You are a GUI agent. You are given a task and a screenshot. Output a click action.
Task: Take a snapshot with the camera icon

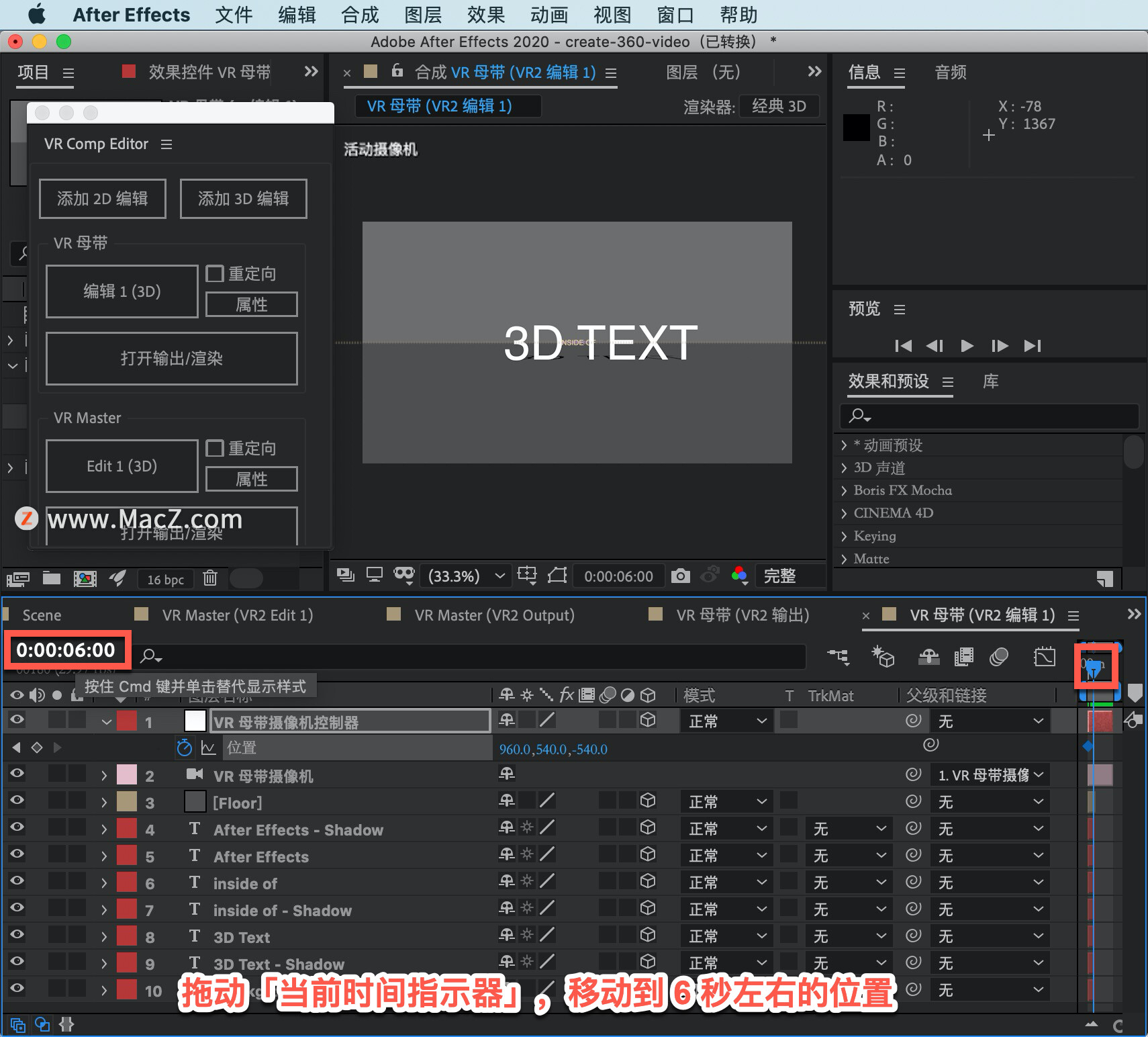coord(681,576)
